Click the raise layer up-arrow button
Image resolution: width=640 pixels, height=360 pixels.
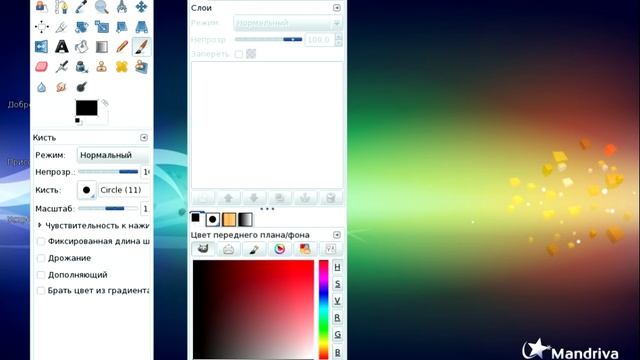(x=228, y=198)
